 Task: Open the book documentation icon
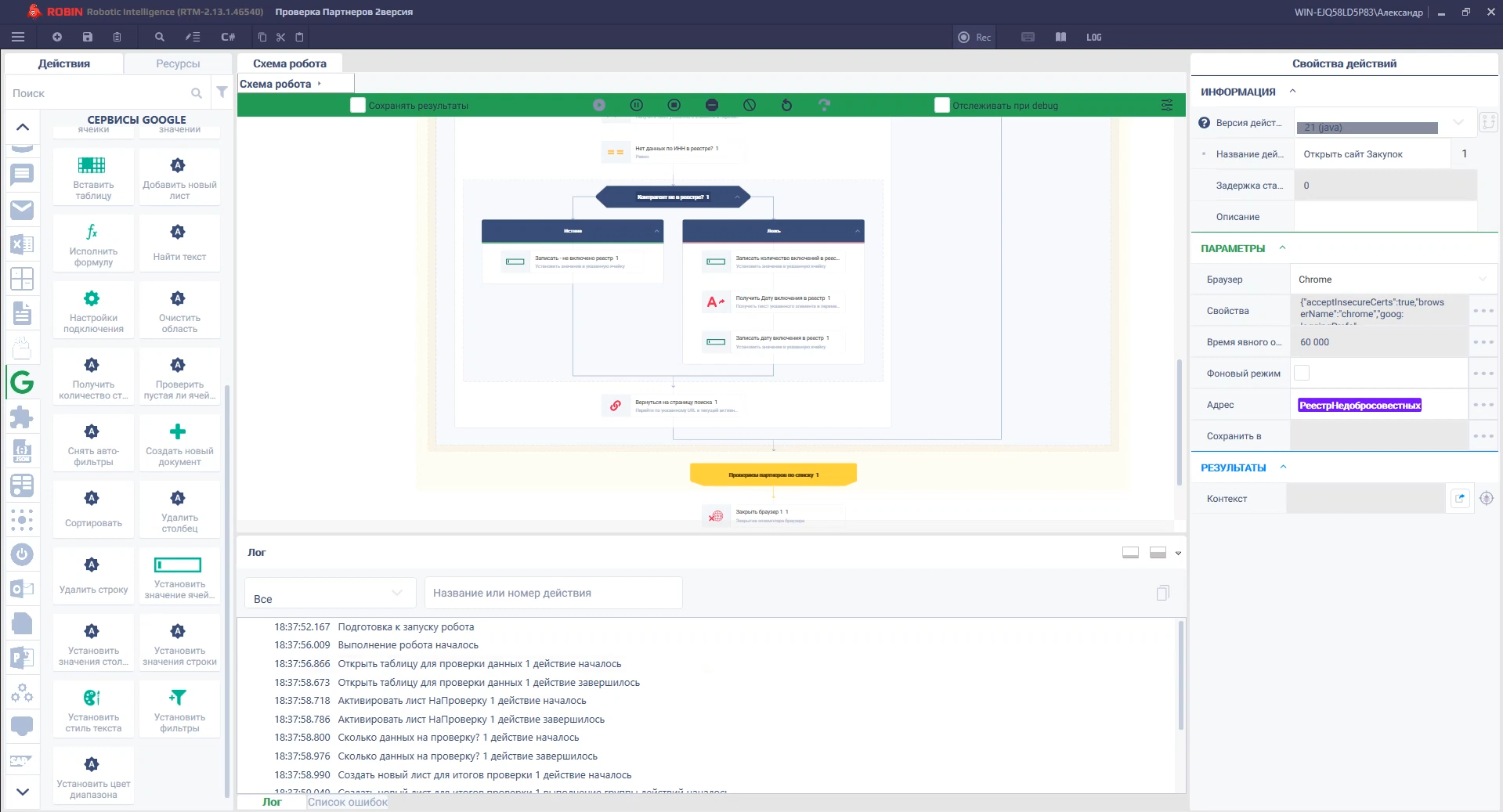[1060, 37]
